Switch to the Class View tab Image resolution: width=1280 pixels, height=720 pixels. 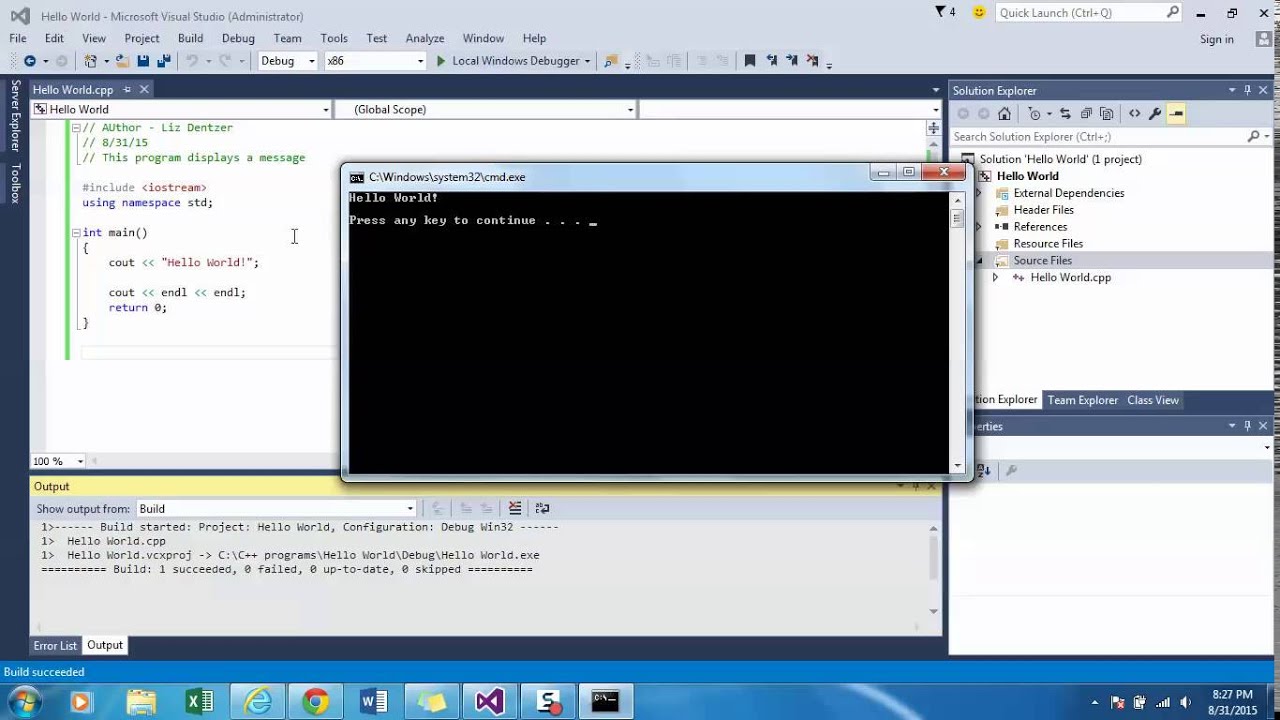click(x=1153, y=400)
